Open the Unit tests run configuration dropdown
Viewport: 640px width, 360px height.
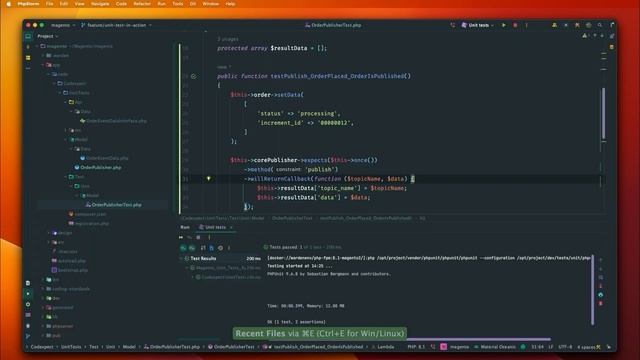[478, 25]
